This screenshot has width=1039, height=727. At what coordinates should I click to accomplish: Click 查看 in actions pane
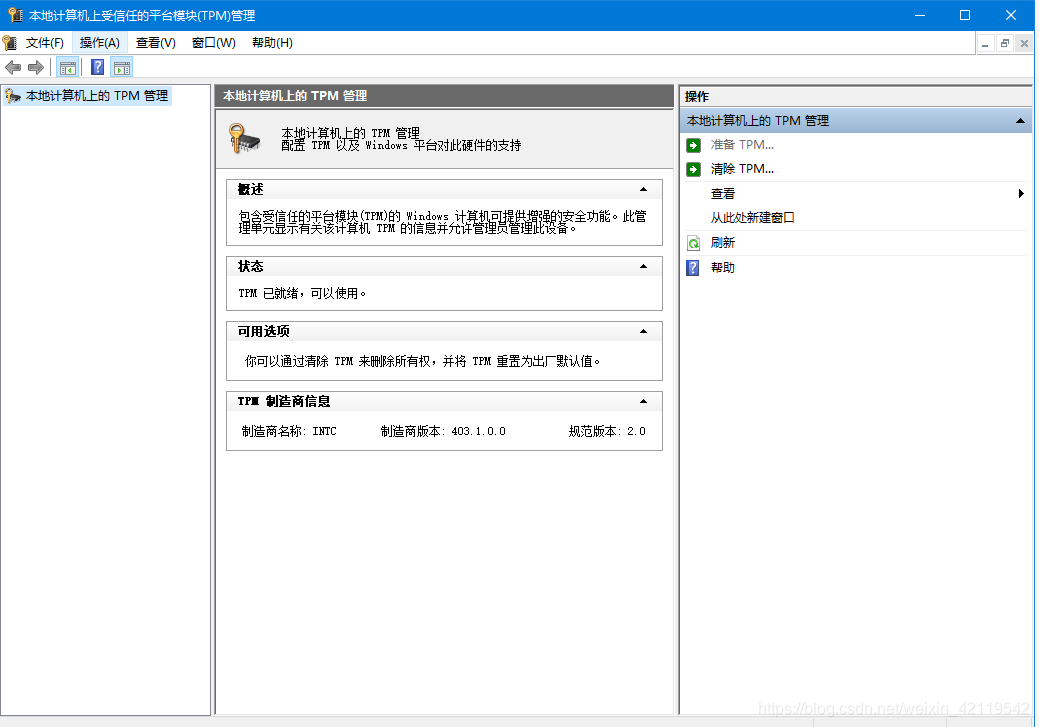[722, 194]
